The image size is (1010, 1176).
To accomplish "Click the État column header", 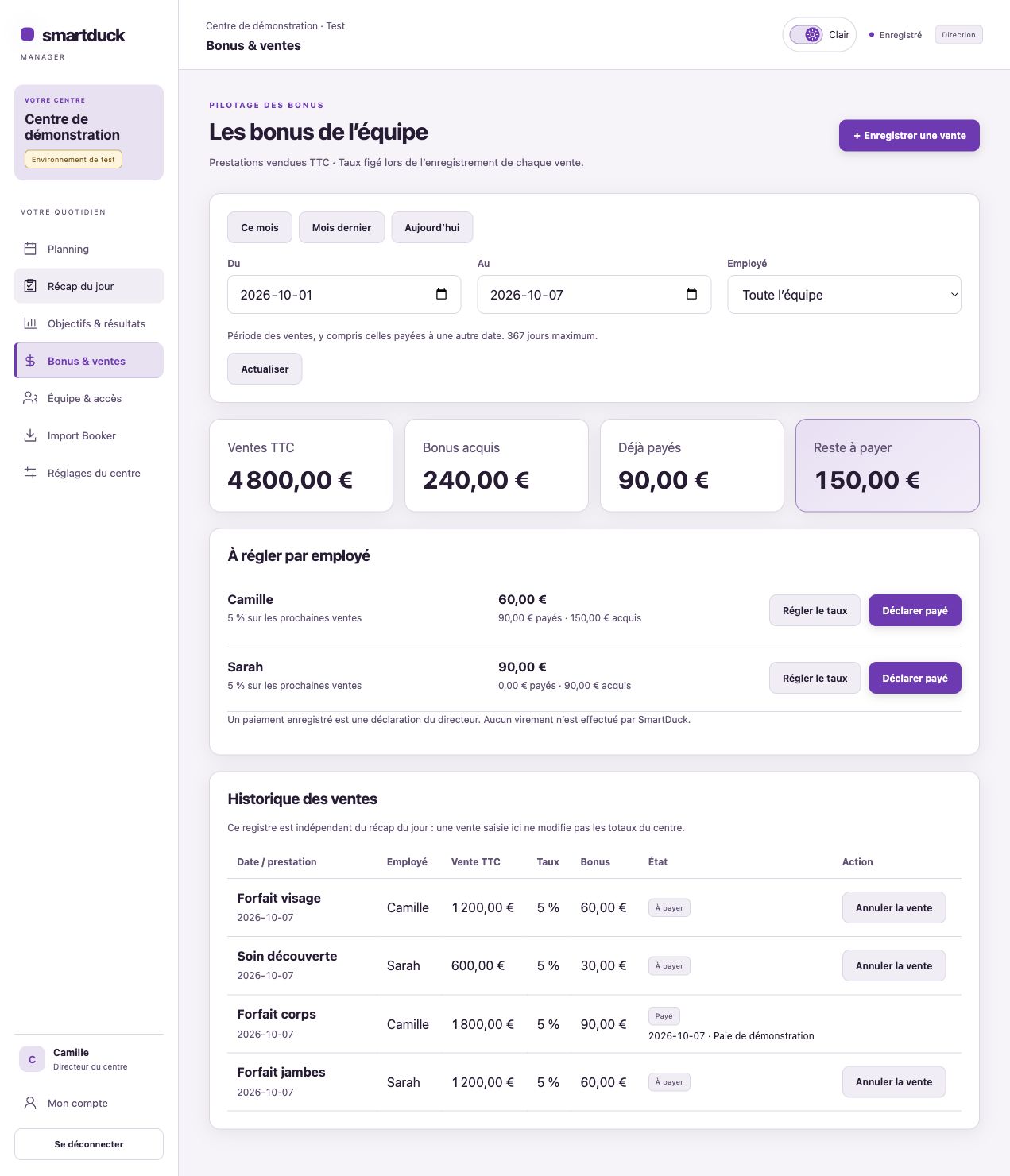I will tap(658, 862).
